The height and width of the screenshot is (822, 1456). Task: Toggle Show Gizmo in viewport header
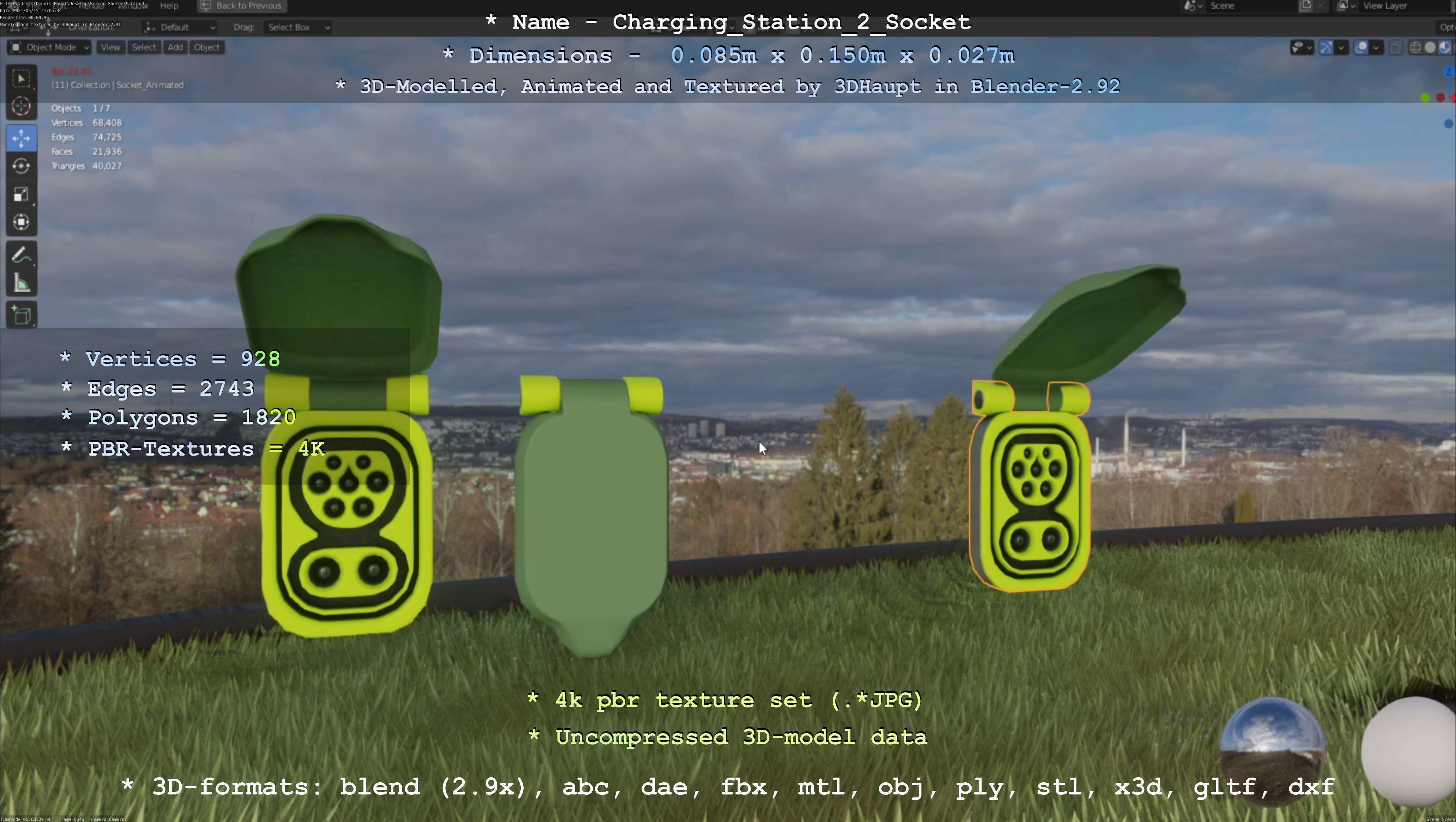point(1326,47)
